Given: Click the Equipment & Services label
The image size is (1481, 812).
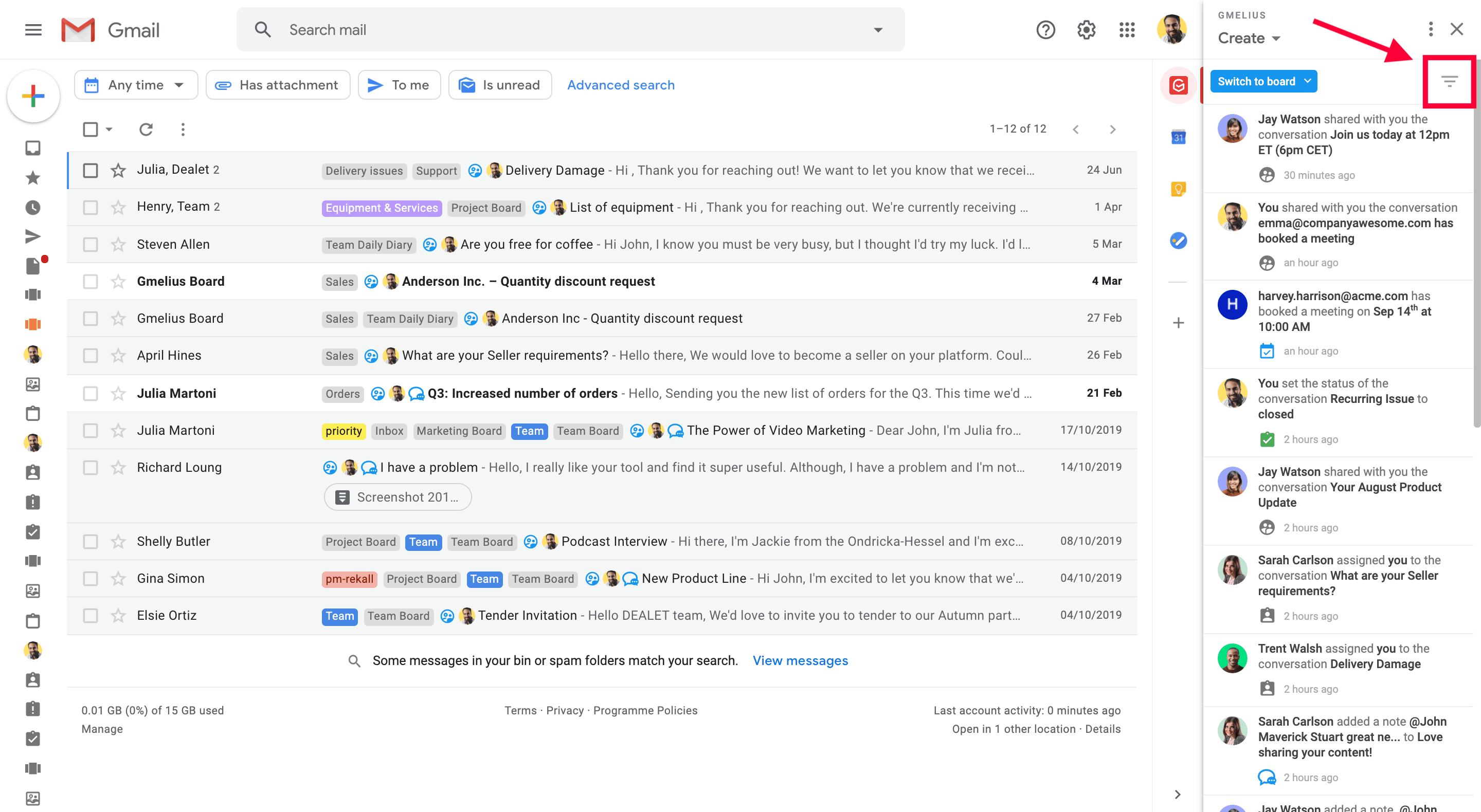Looking at the screenshot, I should (381, 208).
